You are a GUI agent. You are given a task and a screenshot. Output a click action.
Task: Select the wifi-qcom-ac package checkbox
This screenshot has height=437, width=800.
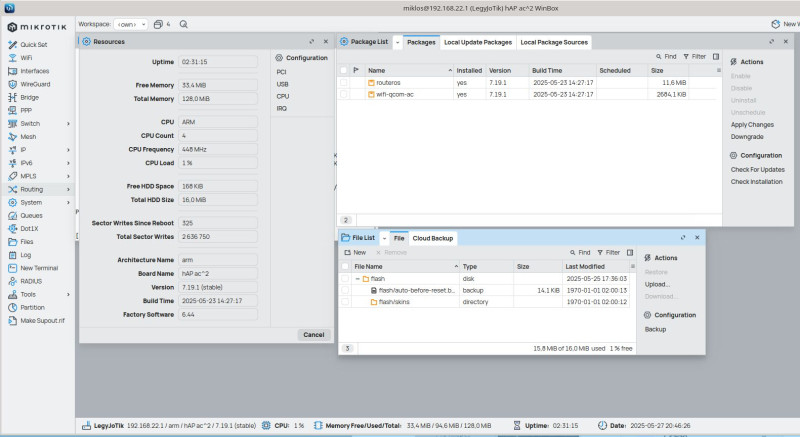(x=343, y=94)
